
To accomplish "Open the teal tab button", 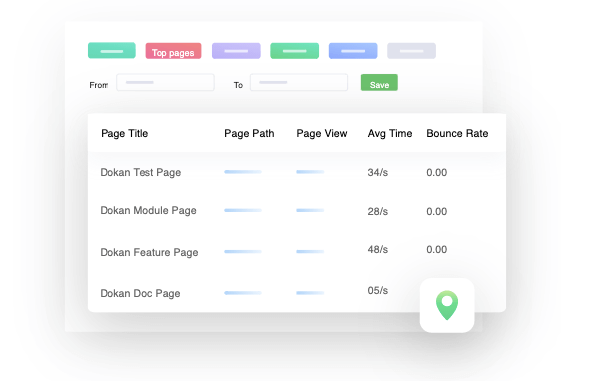I will (112, 51).
